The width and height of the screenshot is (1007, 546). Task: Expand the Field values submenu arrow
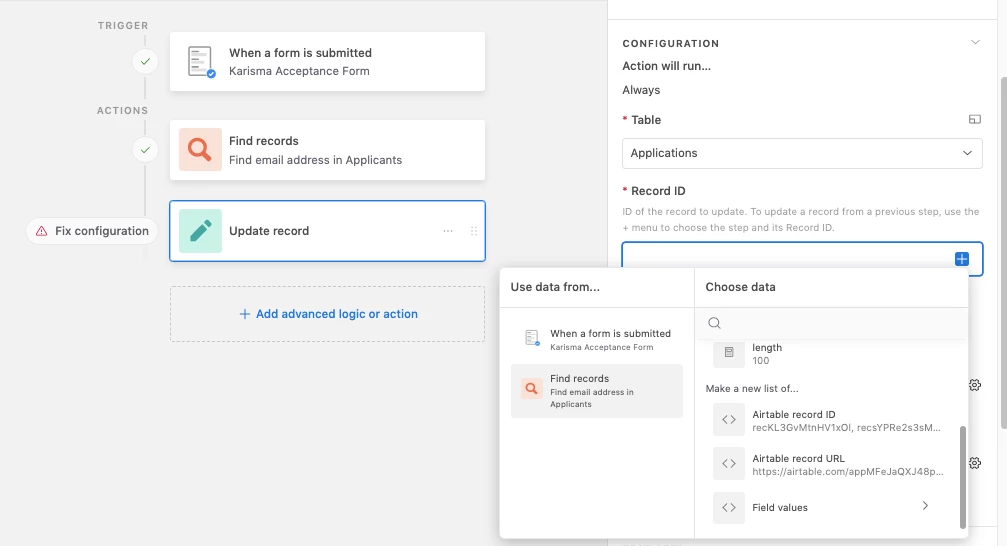[x=925, y=506]
